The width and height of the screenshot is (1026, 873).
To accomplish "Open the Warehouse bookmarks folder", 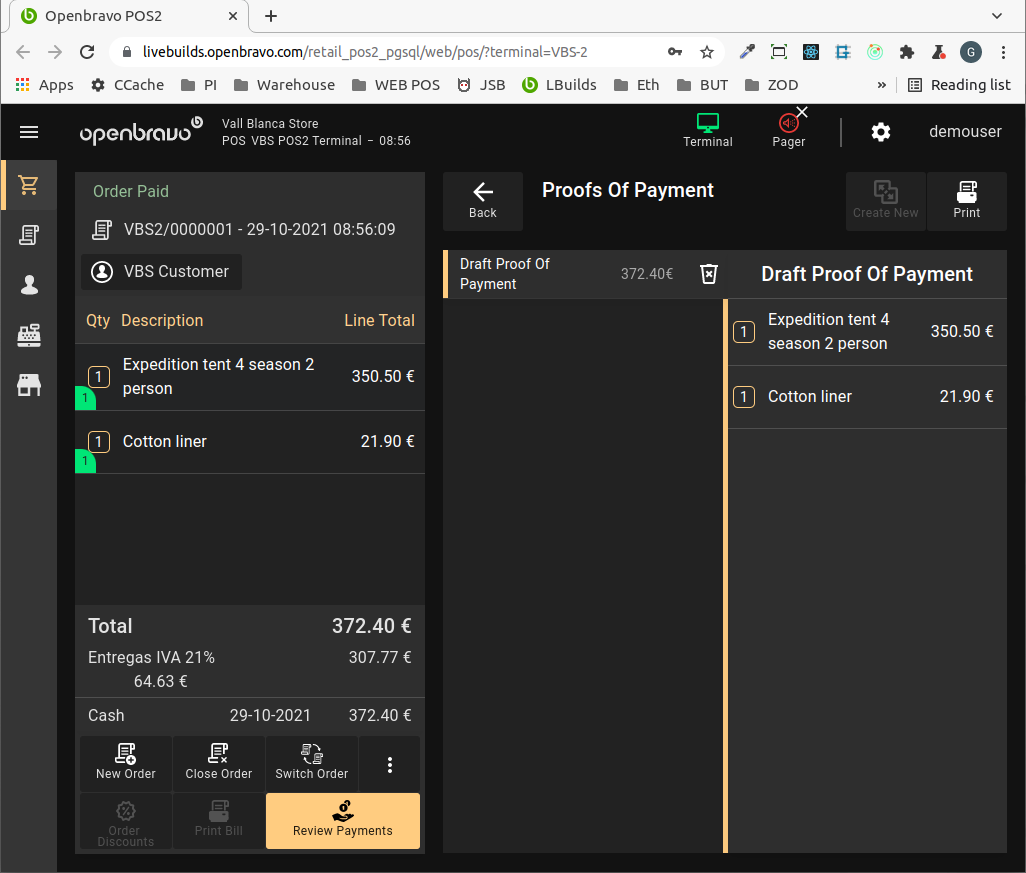I will tap(284, 85).
